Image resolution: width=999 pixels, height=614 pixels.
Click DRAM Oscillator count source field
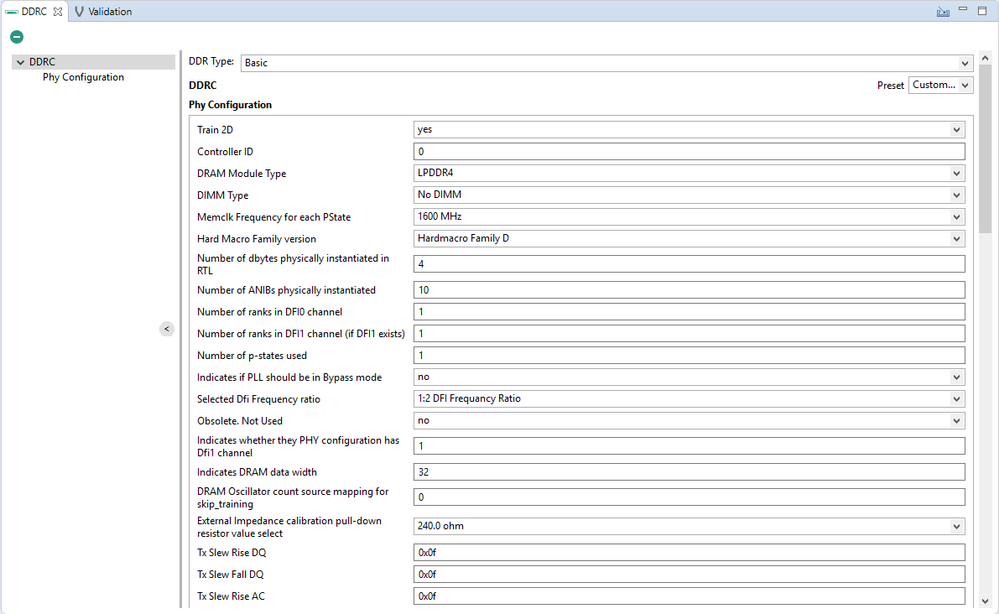(x=689, y=497)
